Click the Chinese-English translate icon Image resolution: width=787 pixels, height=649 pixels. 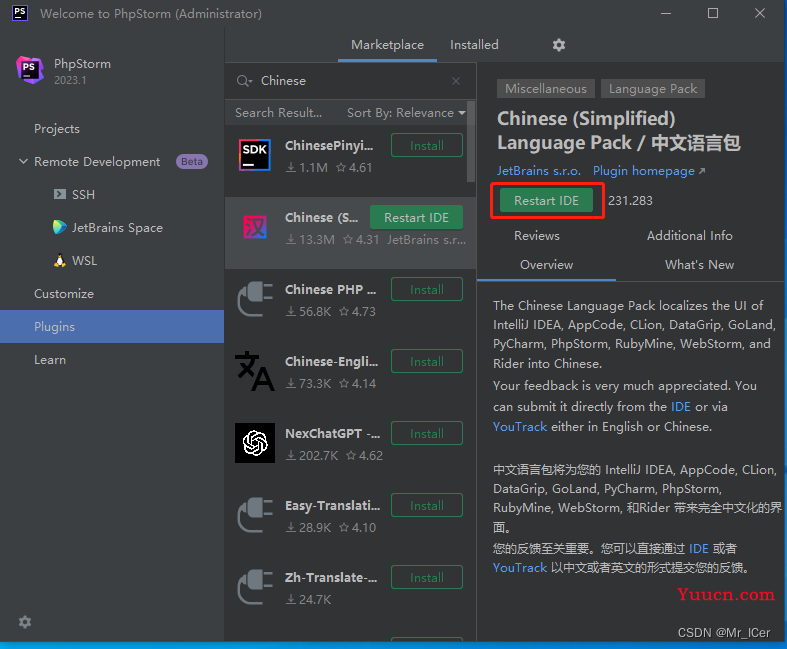(255, 371)
